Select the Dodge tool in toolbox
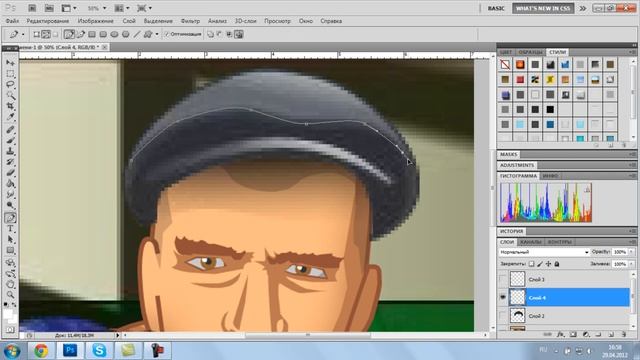640x360 pixels. [10, 205]
